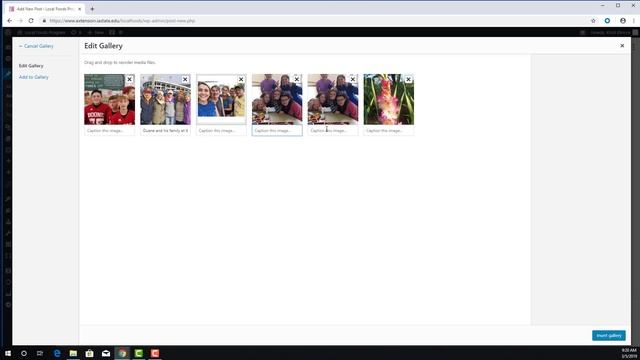640x360 pixels.
Task: Switch to Chrome on the taskbar
Action: 122,353
